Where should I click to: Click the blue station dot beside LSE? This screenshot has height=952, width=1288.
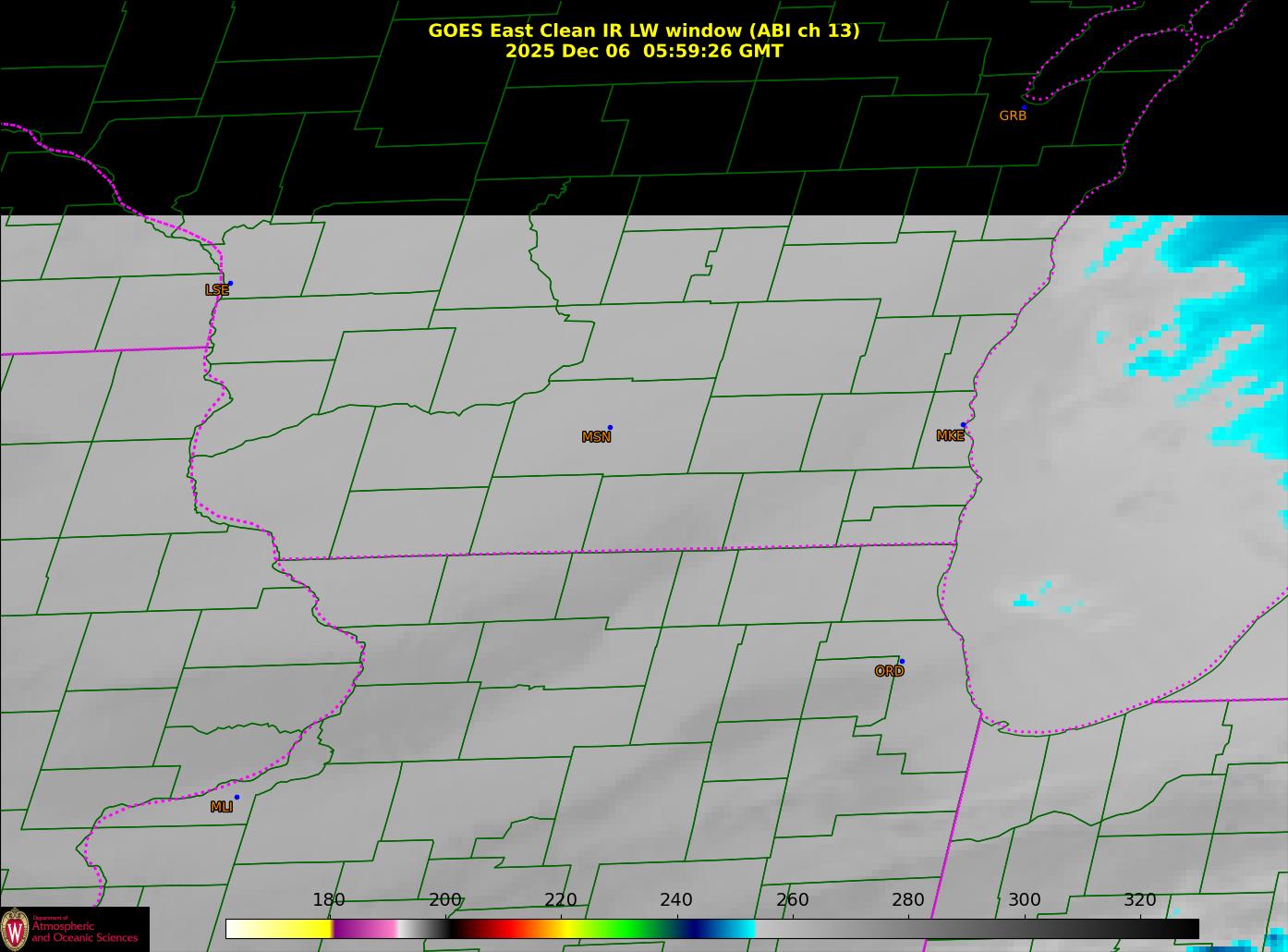tap(230, 284)
